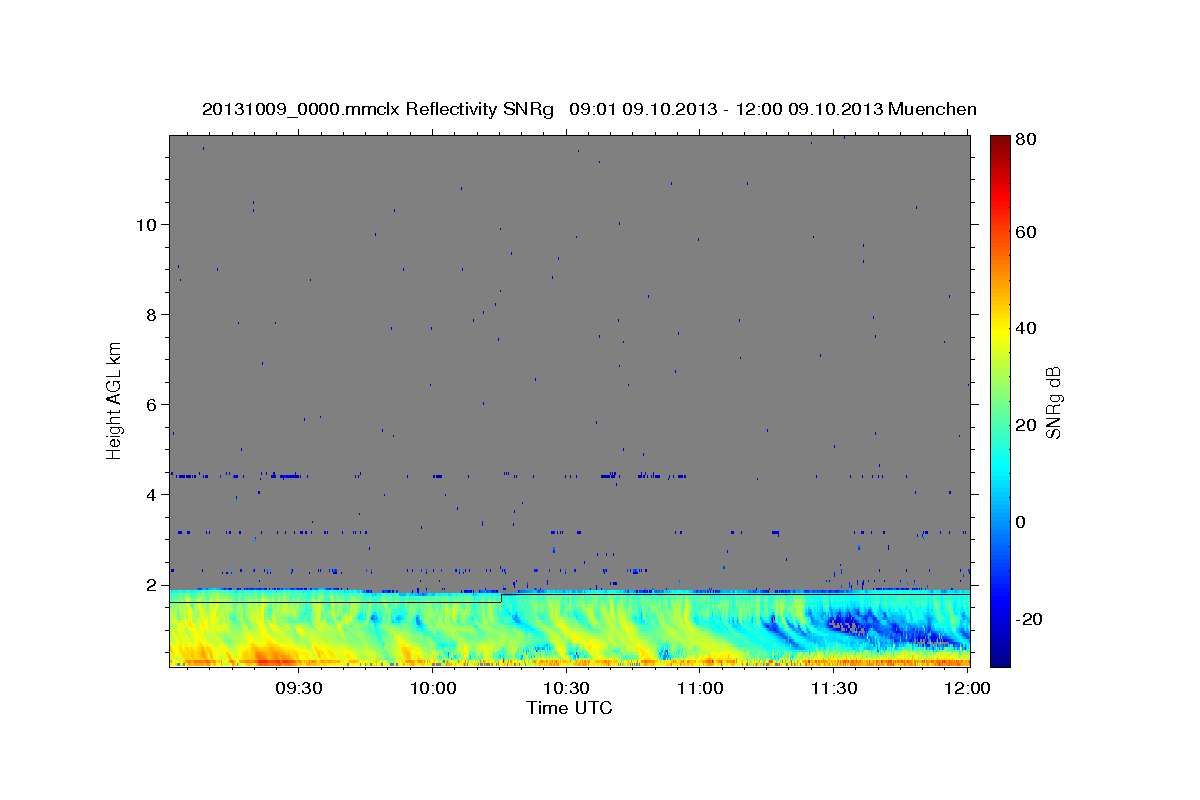The image size is (1200, 800).
Task: Click the 'SNRg dB' colorbar label
Action: tap(1053, 402)
